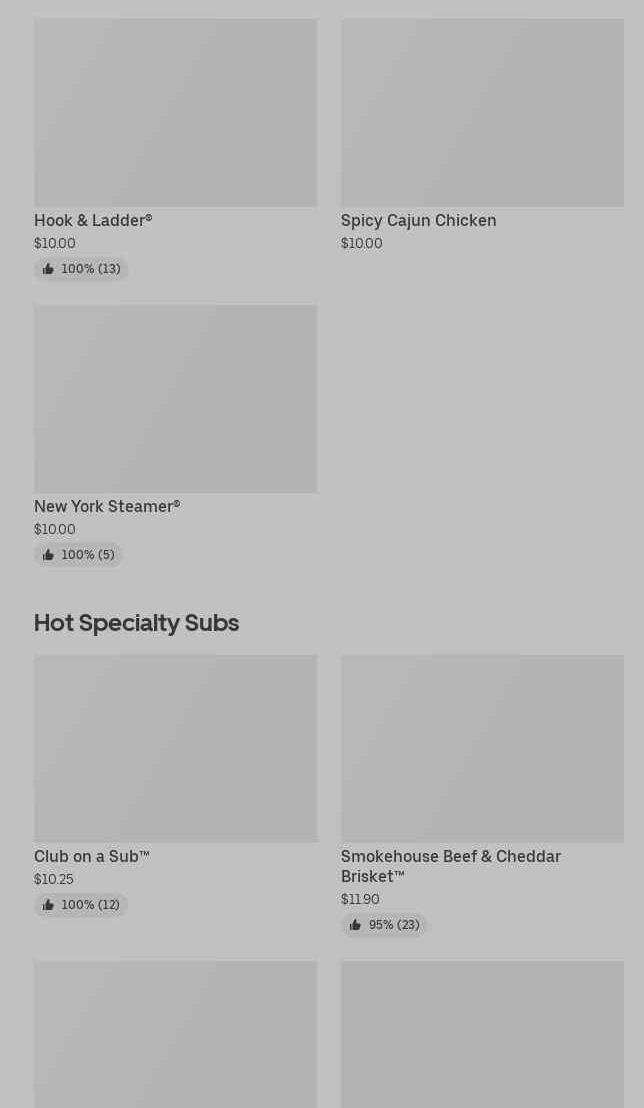
Task: Open the Club on a Sub item photo
Action: [175, 748]
